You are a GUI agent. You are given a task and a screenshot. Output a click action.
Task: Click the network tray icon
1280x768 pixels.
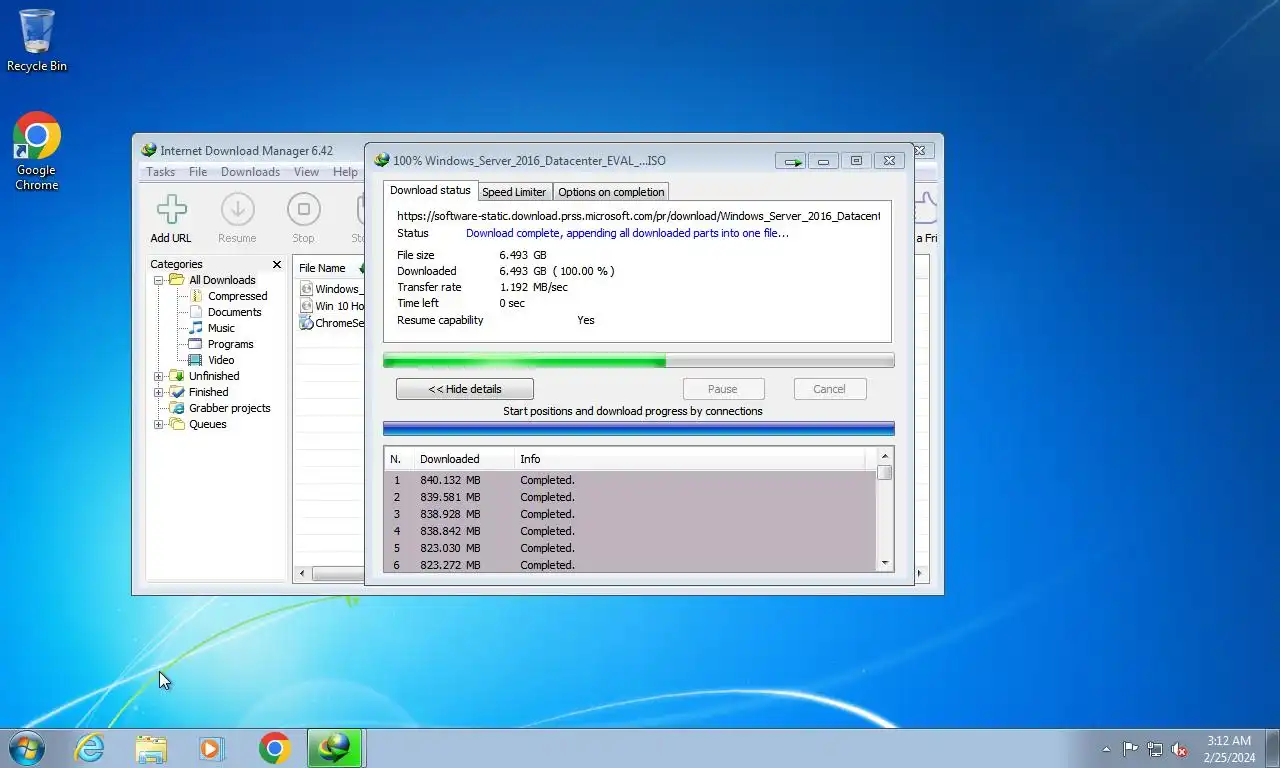pyautogui.click(x=1155, y=749)
